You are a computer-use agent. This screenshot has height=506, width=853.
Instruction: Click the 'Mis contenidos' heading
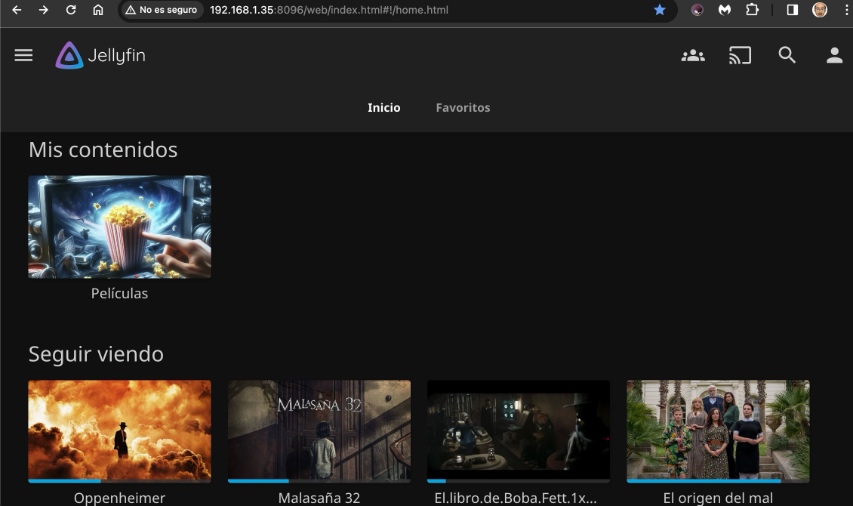pyautogui.click(x=103, y=150)
